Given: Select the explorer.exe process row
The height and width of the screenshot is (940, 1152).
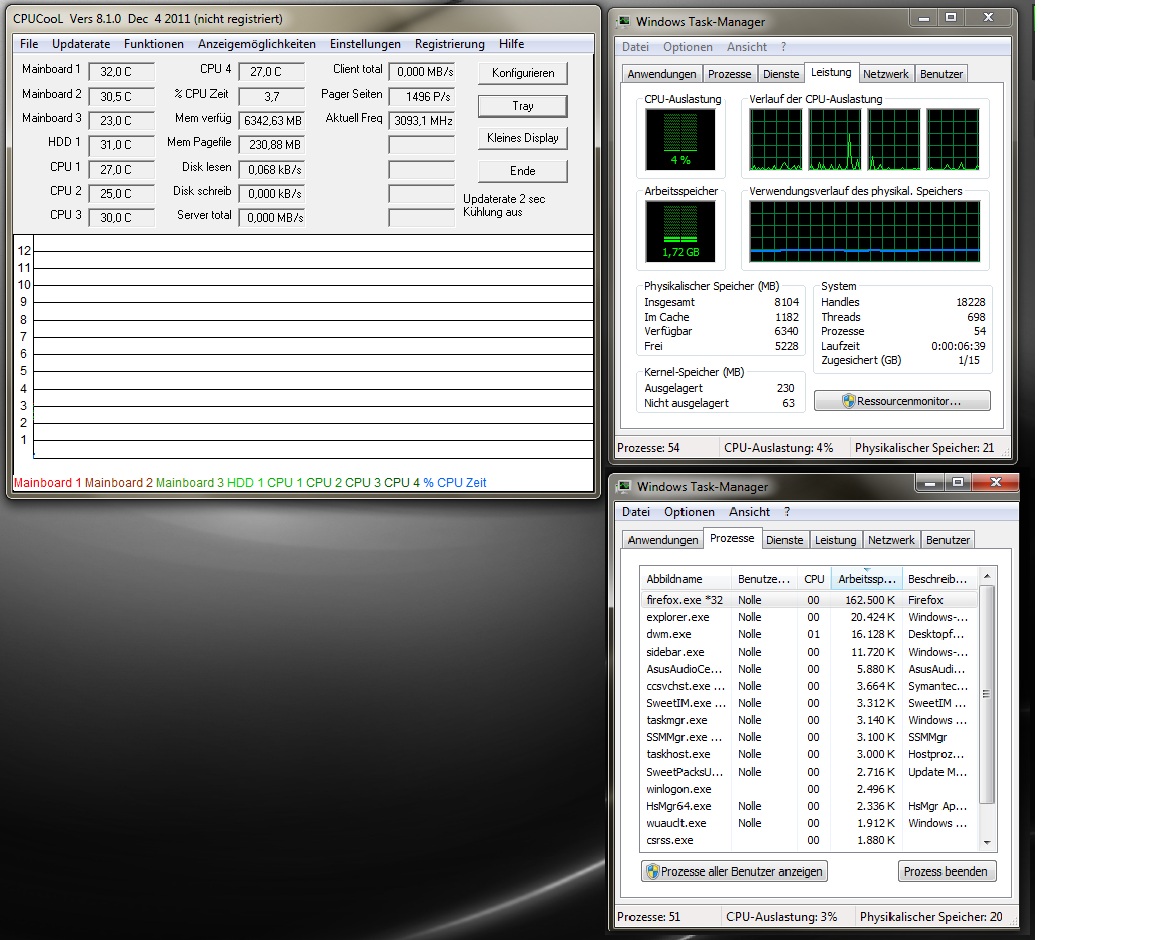Looking at the screenshot, I should 809,617.
